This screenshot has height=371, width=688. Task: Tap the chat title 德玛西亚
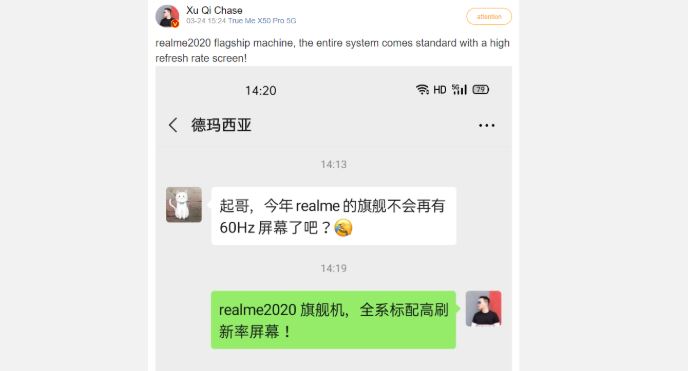click(221, 125)
